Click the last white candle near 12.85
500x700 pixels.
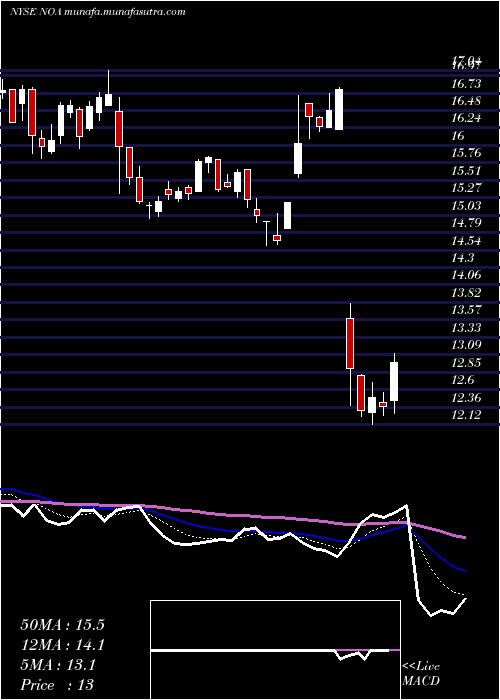[394, 382]
